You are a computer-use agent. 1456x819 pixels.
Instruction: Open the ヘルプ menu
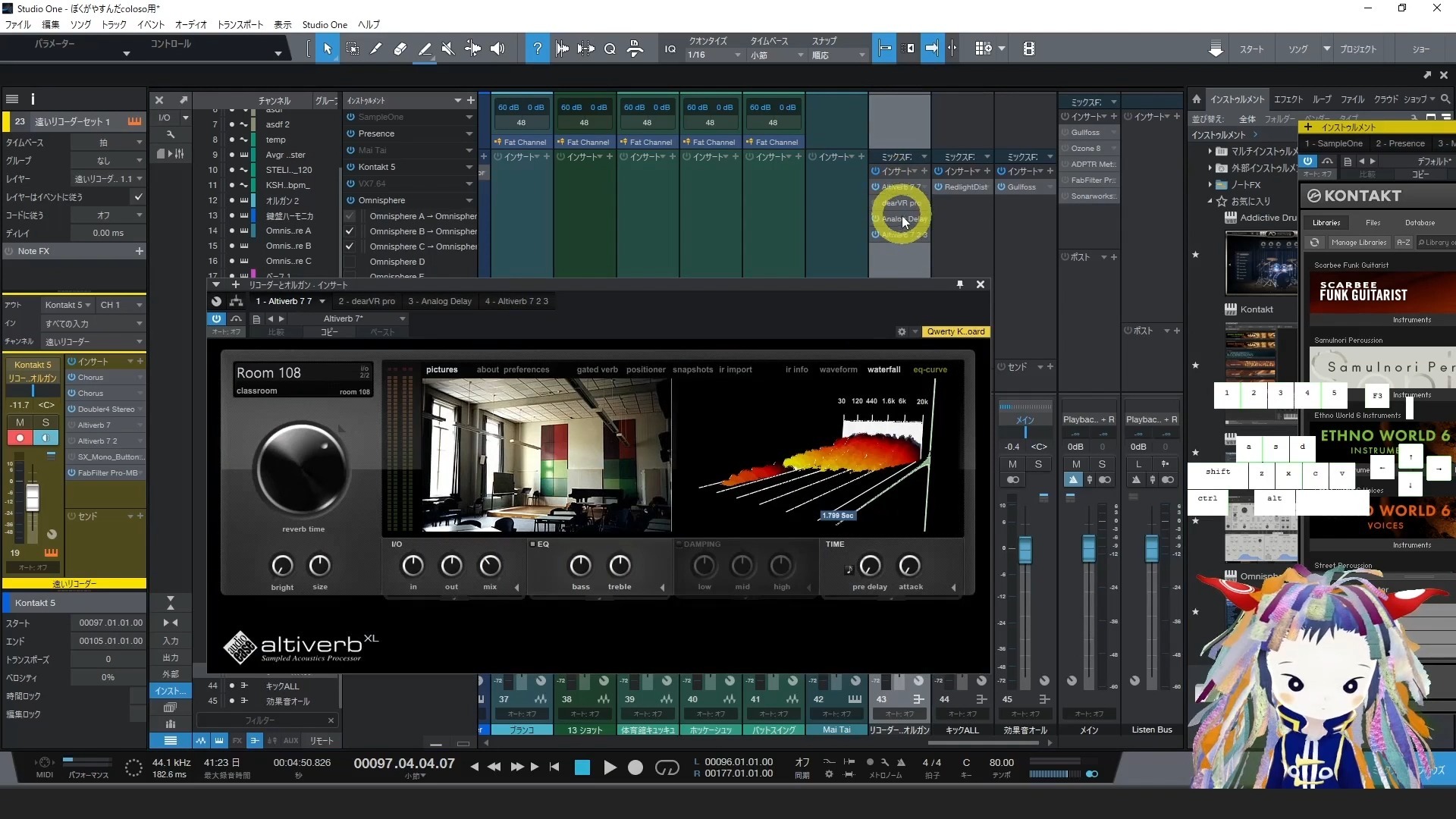point(369,24)
